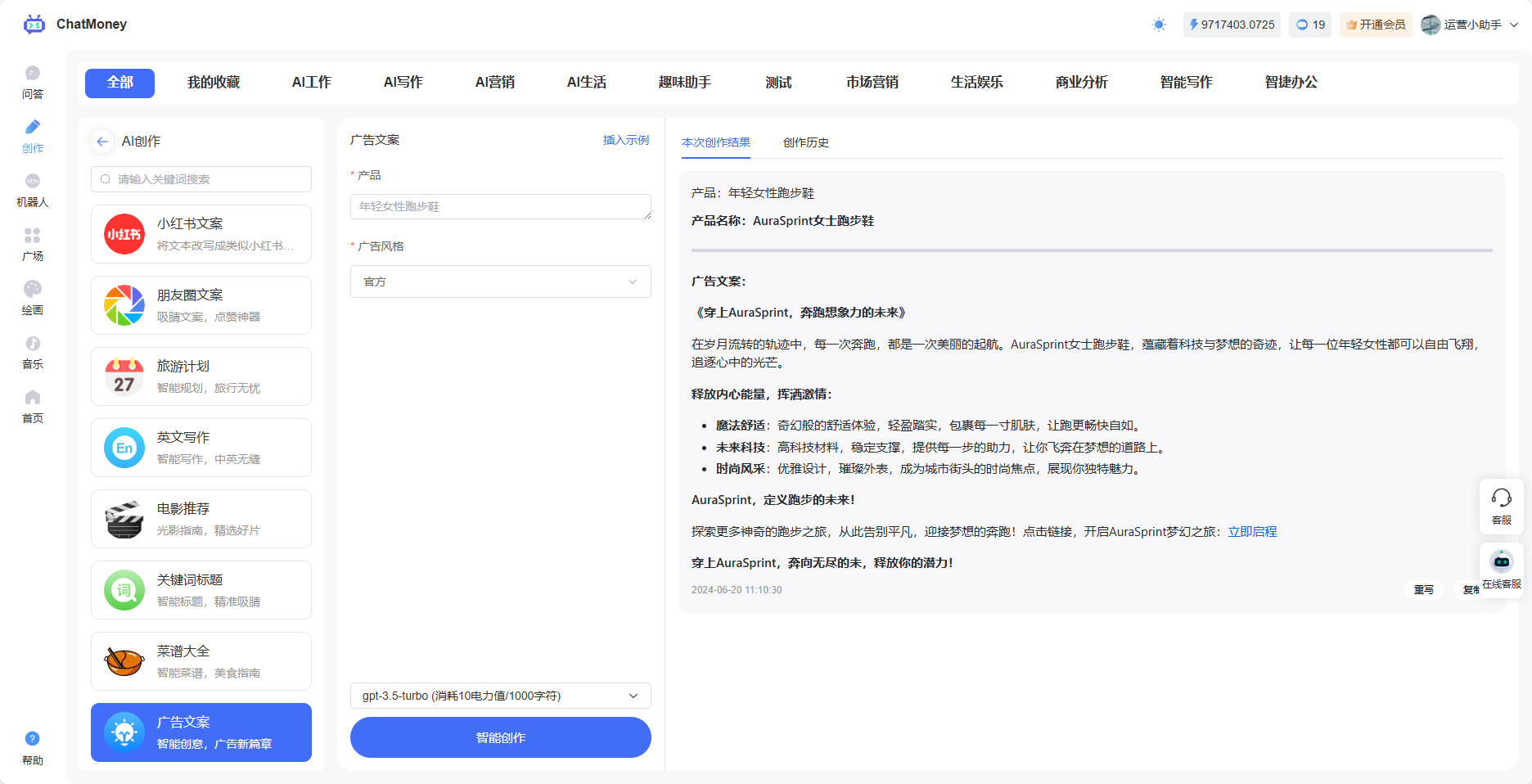This screenshot has height=784, width=1532.
Task: Select the AI工作 category tab
Action: [x=312, y=82]
